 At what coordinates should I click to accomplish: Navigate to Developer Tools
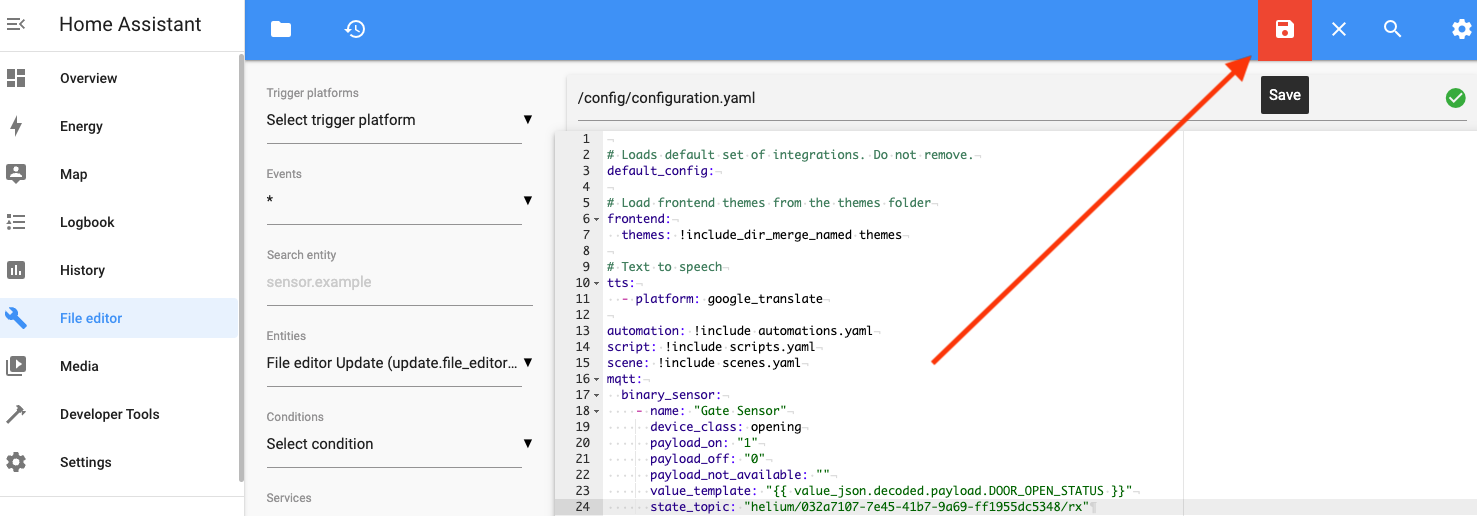pos(109,414)
